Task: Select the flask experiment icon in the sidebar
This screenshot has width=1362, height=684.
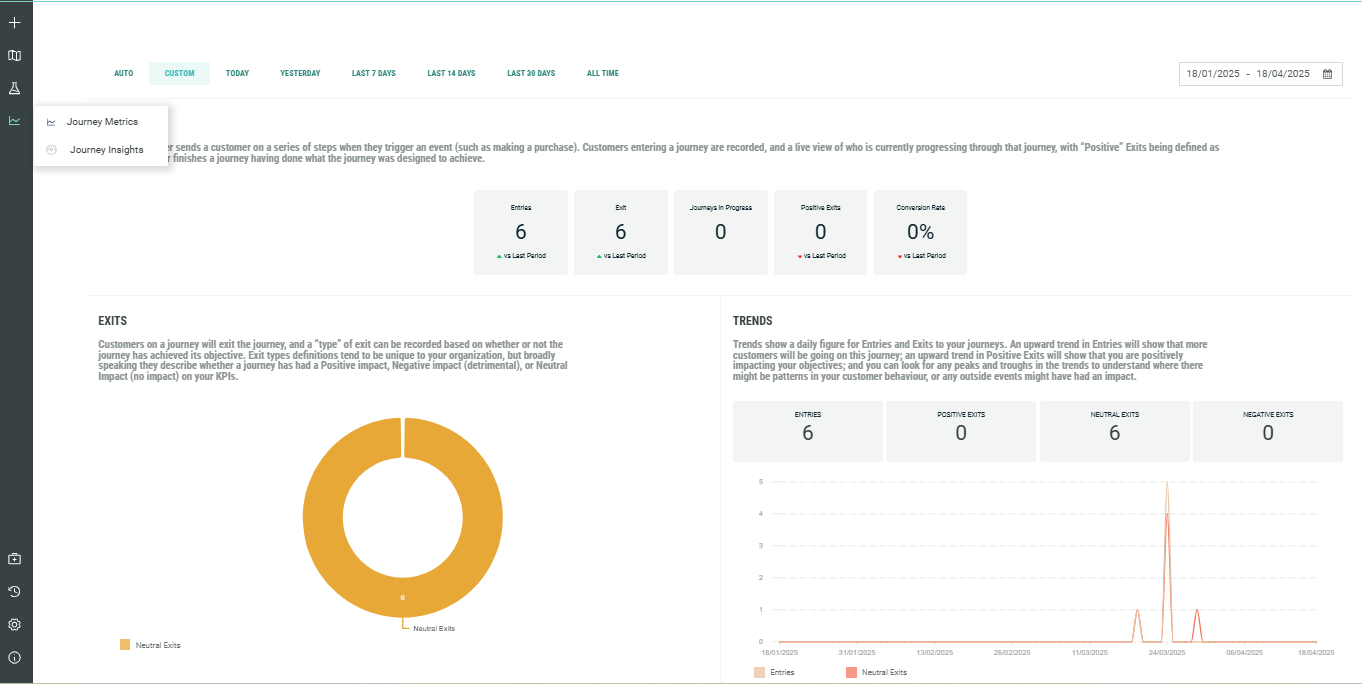Action: pyautogui.click(x=15, y=89)
